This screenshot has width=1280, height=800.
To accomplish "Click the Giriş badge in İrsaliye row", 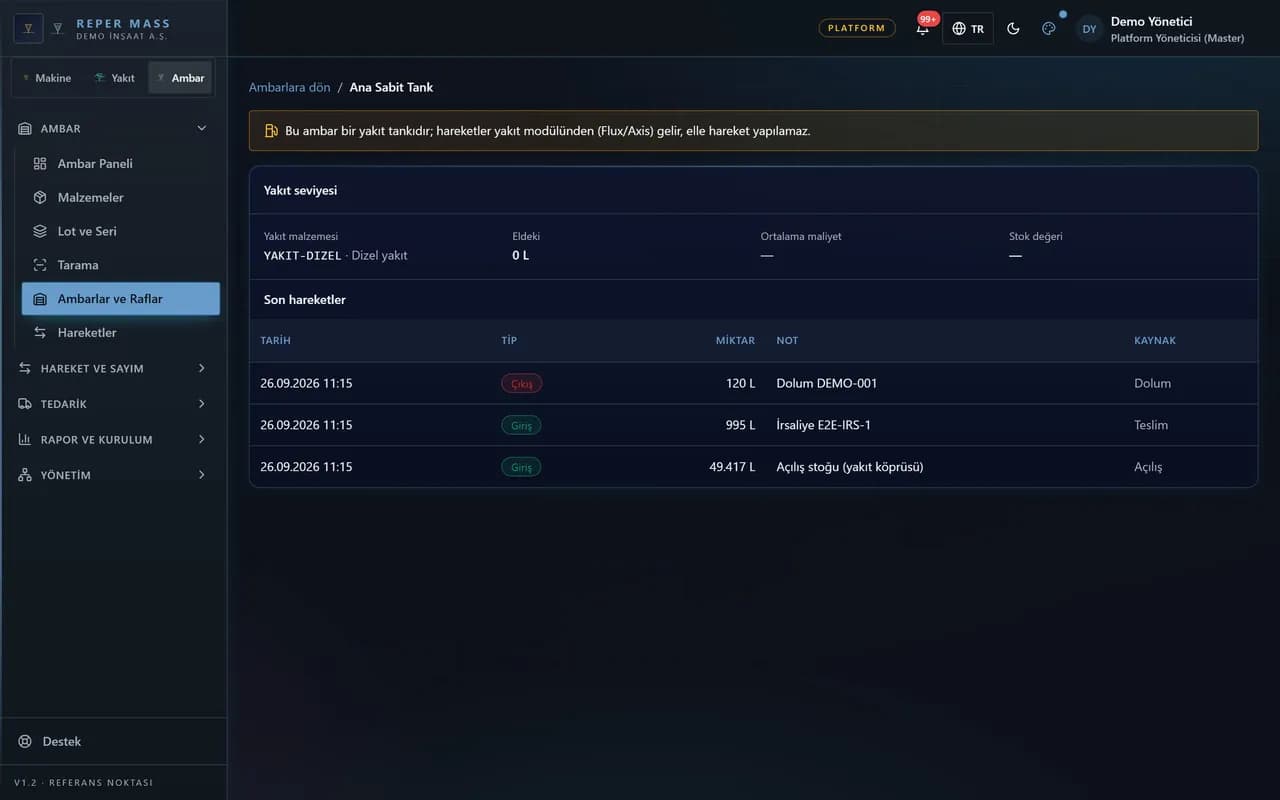I will [x=521, y=426].
